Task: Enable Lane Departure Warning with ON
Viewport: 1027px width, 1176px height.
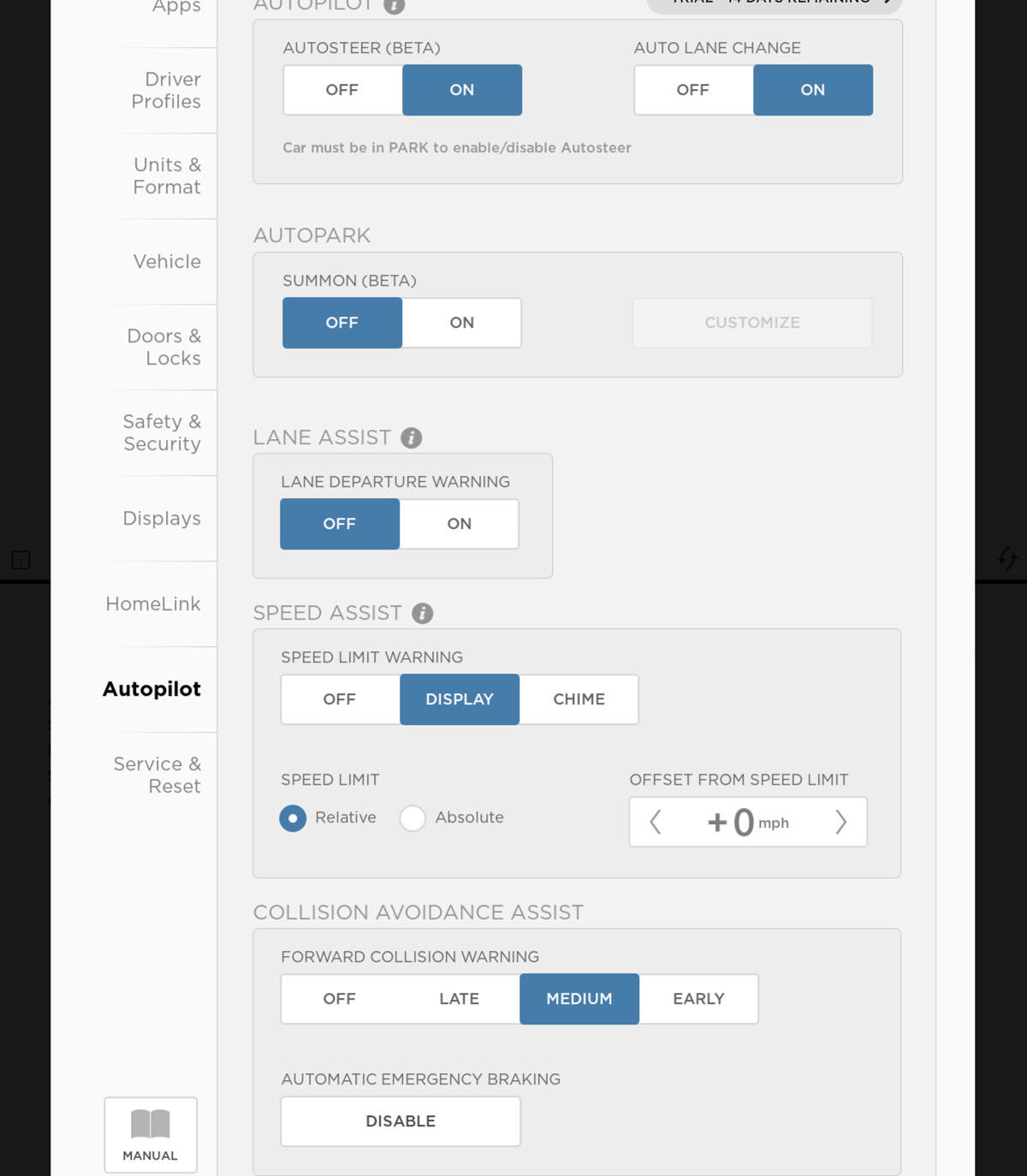Action: [x=460, y=524]
